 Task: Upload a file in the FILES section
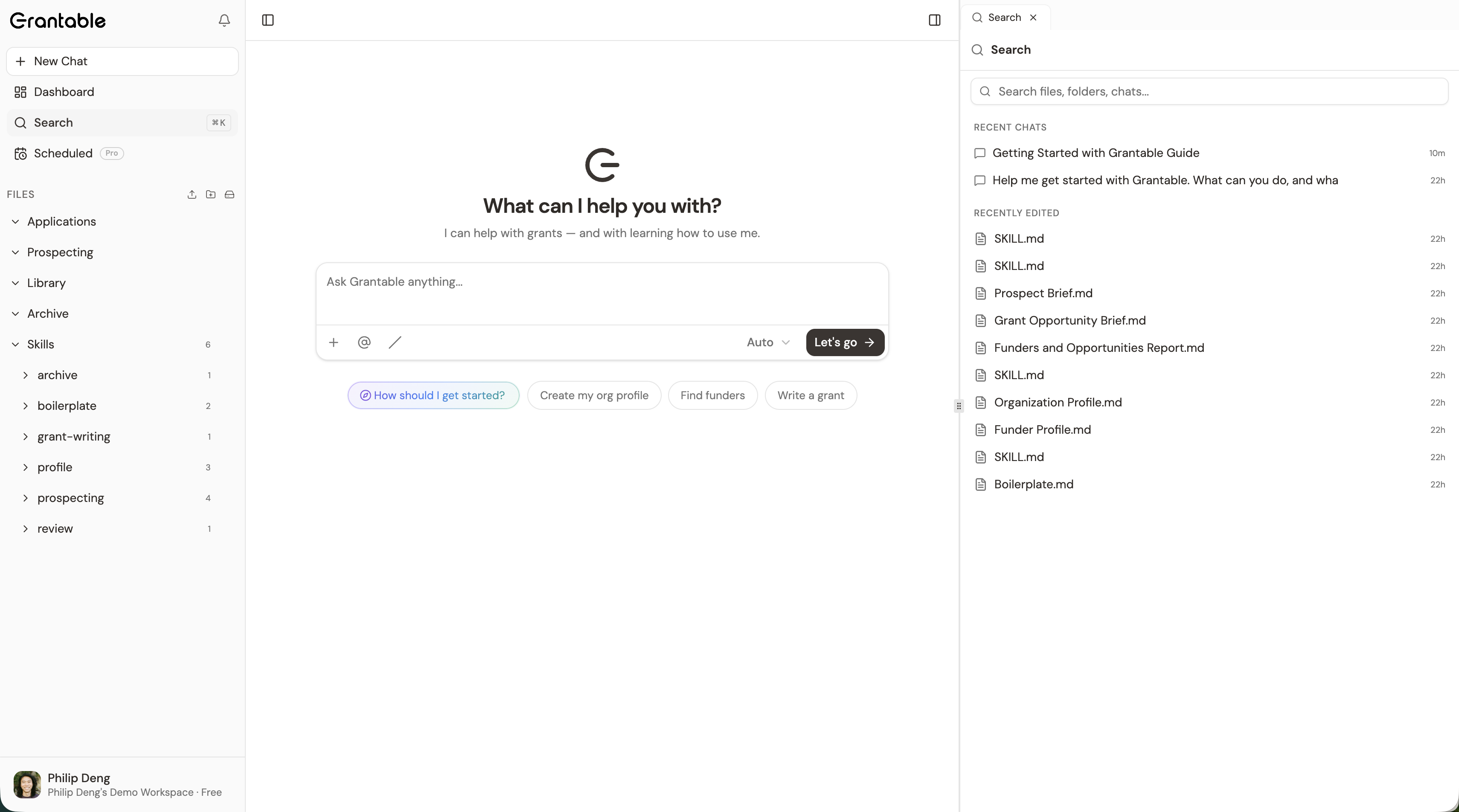pyautogui.click(x=192, y=194)
